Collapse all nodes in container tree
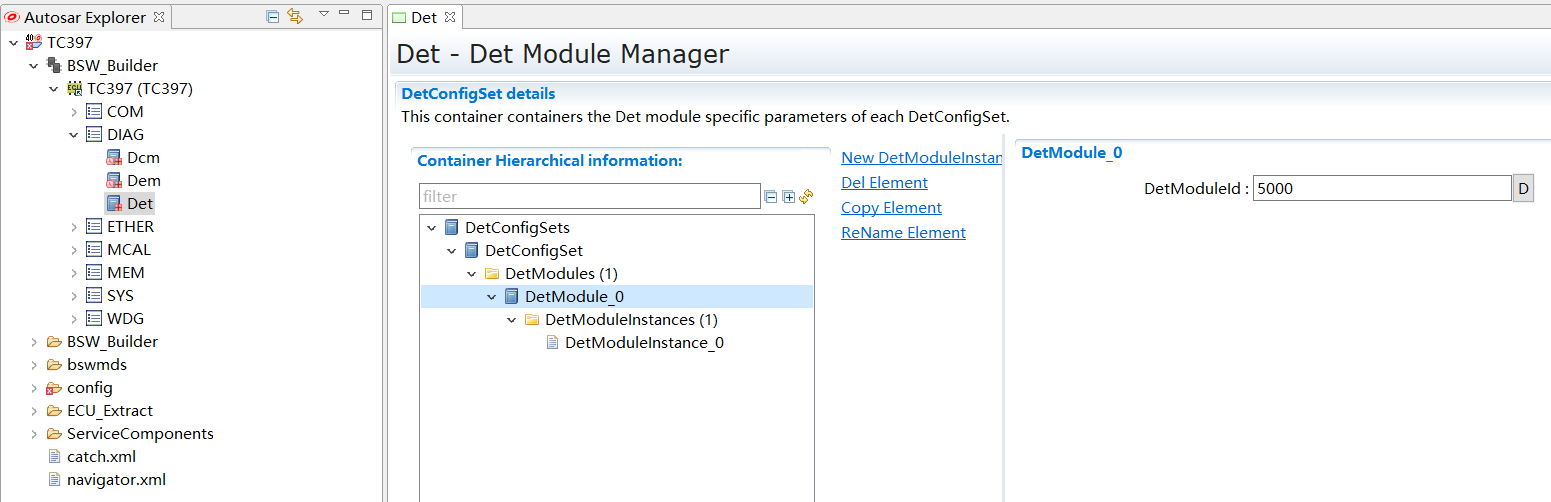The image size is (1551, 502). [x=771, y=197]
